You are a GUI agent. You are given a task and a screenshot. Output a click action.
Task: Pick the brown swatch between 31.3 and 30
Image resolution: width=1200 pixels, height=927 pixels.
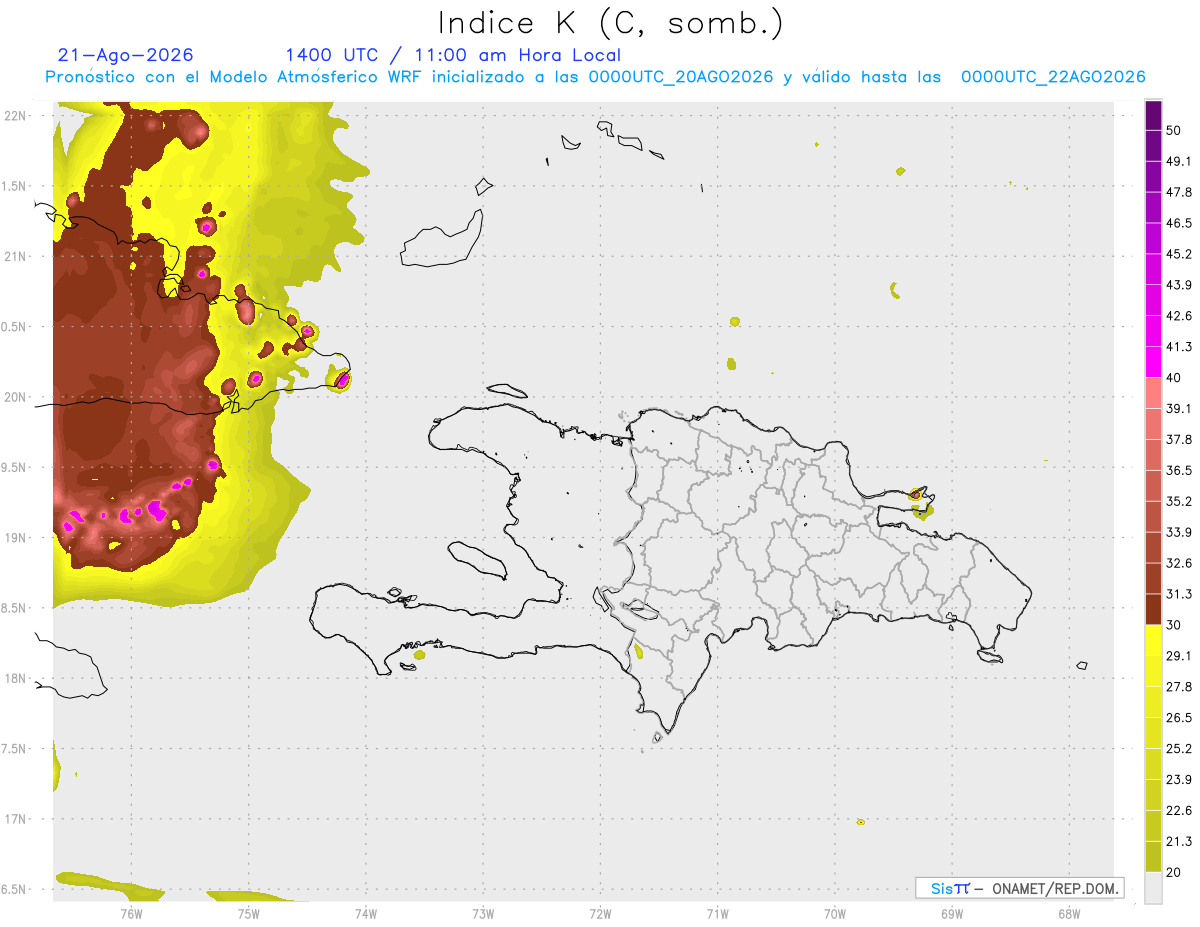1153,609
